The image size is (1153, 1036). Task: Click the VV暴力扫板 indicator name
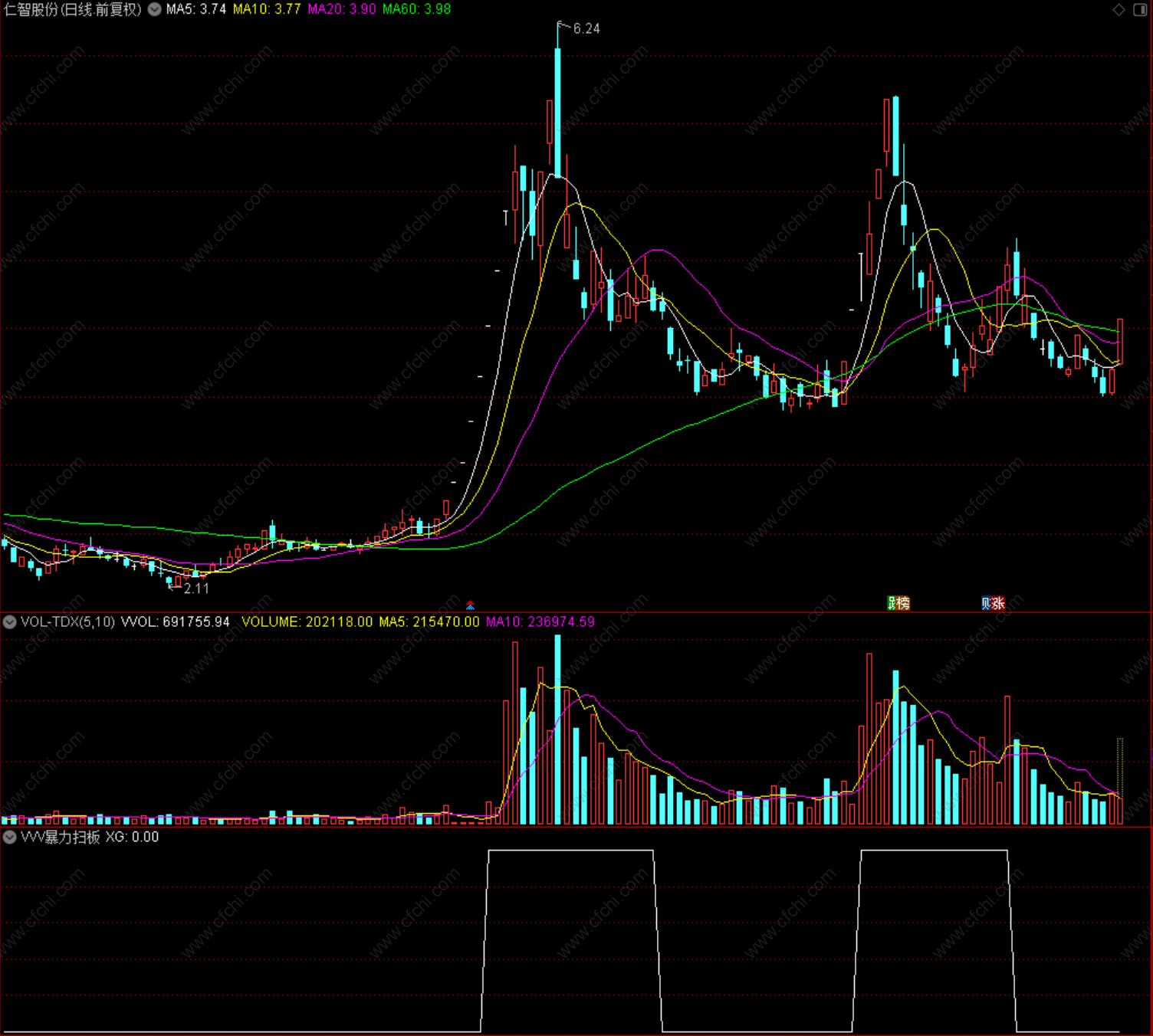click(61, 838)
